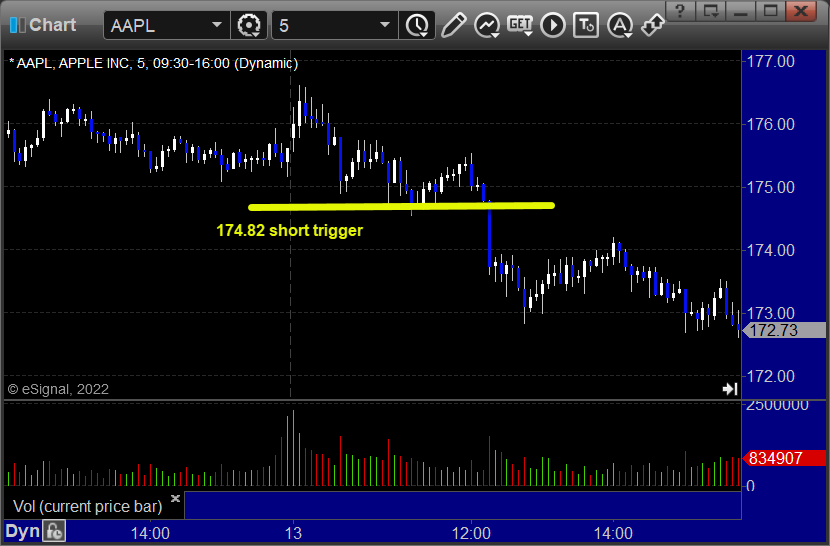This screenshot has width=830, height=546.
Task: Click the 13 date axis label
Action: tap(293, 533)
